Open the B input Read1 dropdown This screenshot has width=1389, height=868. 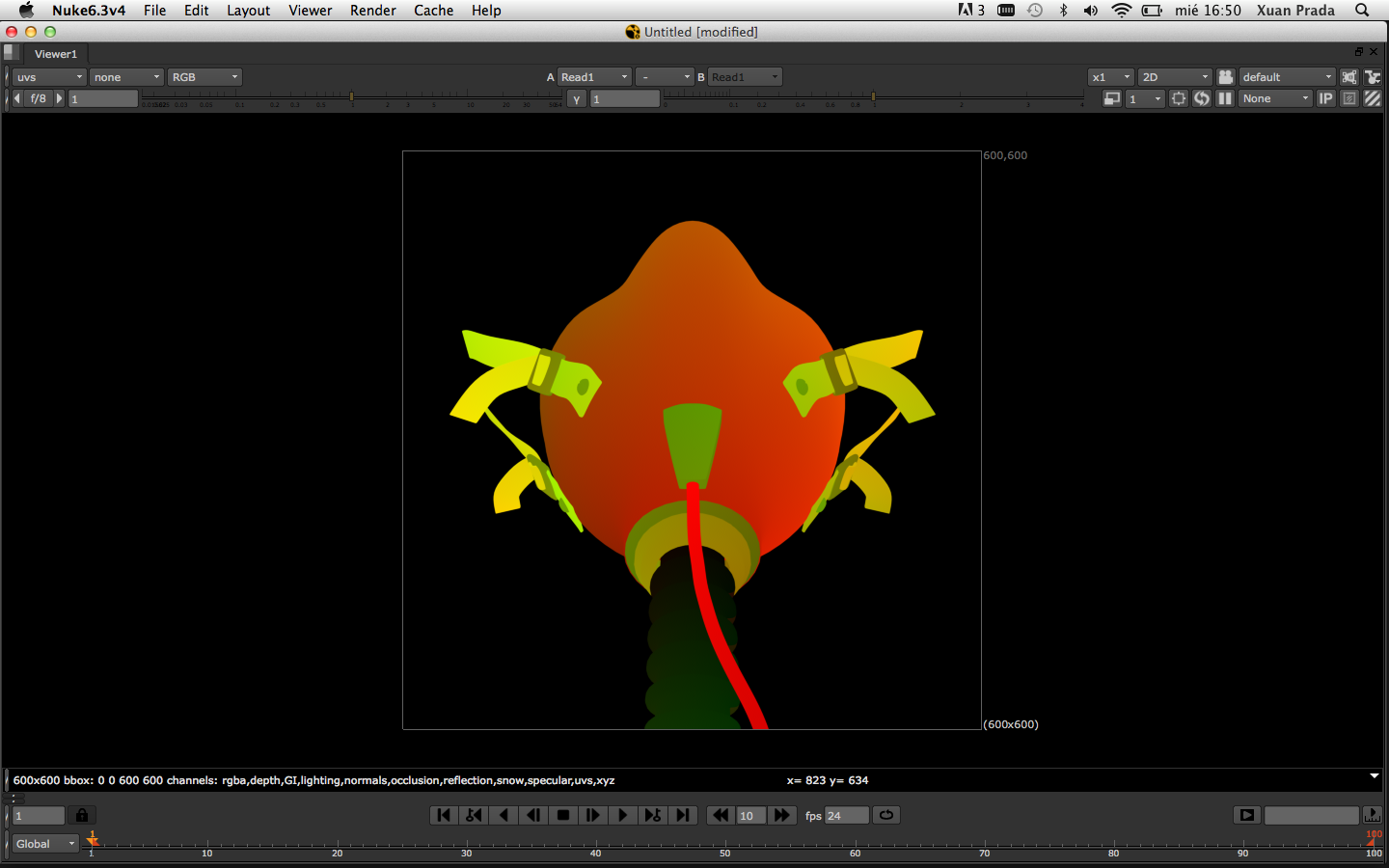coord(745,77)
